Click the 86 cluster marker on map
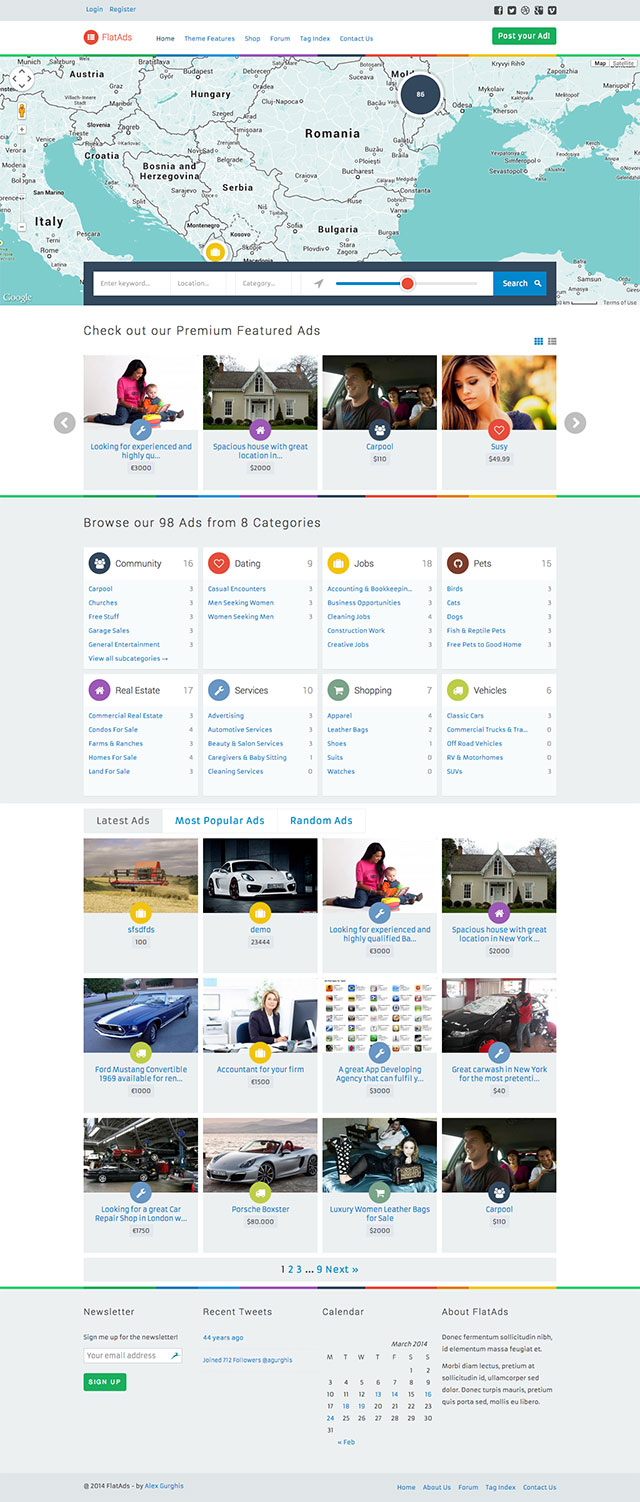Screen dimensions: 640x1502 (x=420, y=94)
